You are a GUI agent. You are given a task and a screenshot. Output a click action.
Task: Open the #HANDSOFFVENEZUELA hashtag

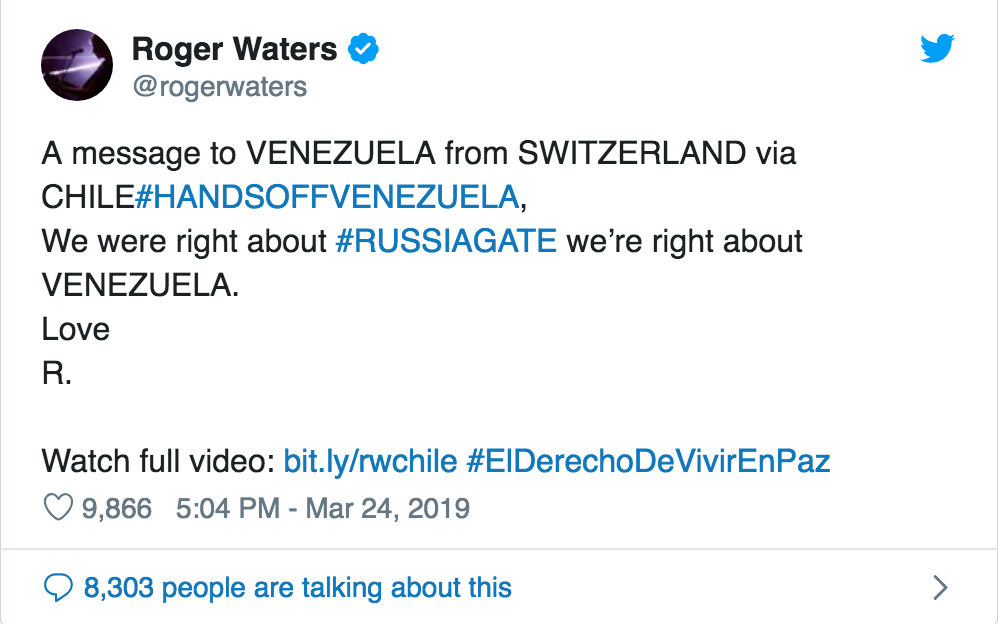327,197
